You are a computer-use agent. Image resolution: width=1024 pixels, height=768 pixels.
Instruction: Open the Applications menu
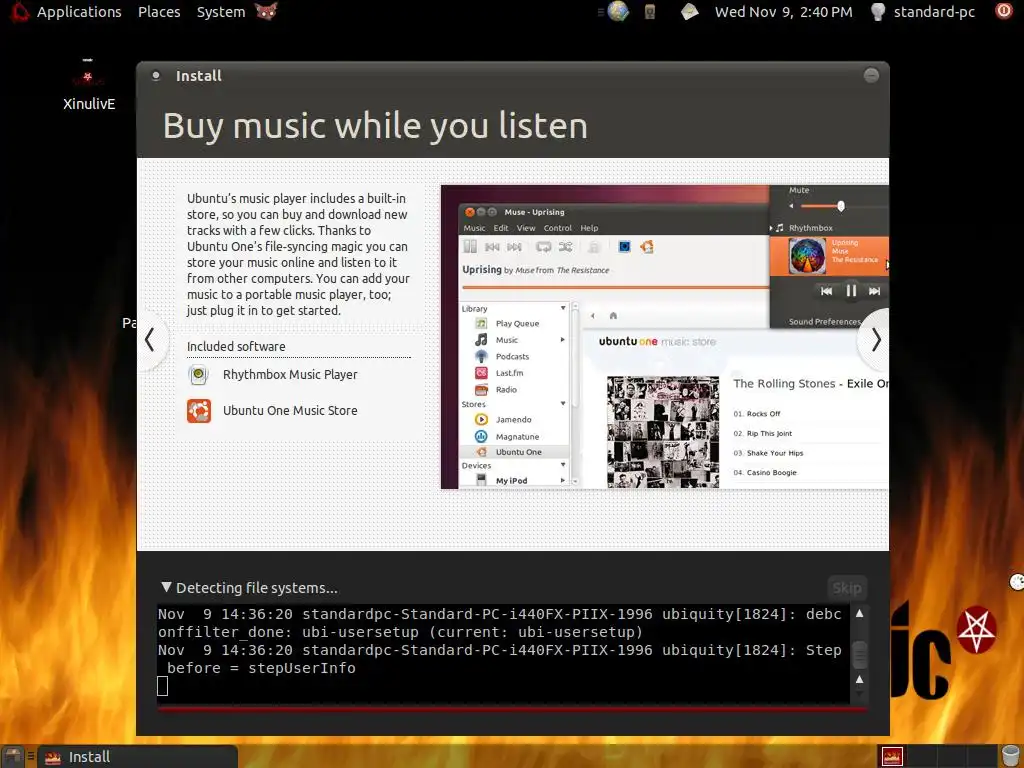pyautogui.click(x=78, y=12)
